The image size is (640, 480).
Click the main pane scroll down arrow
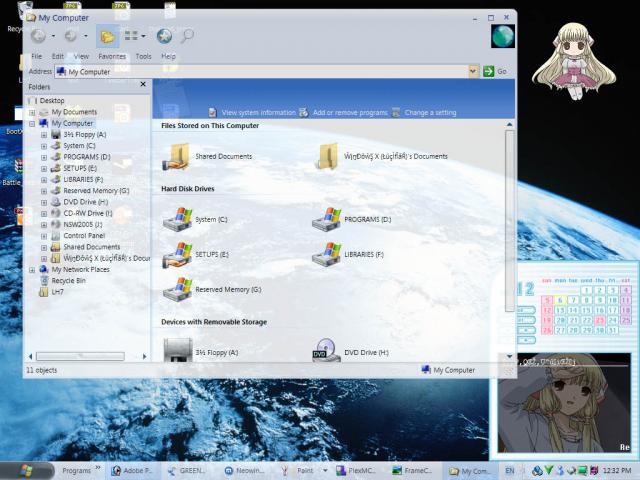[509, 357]
